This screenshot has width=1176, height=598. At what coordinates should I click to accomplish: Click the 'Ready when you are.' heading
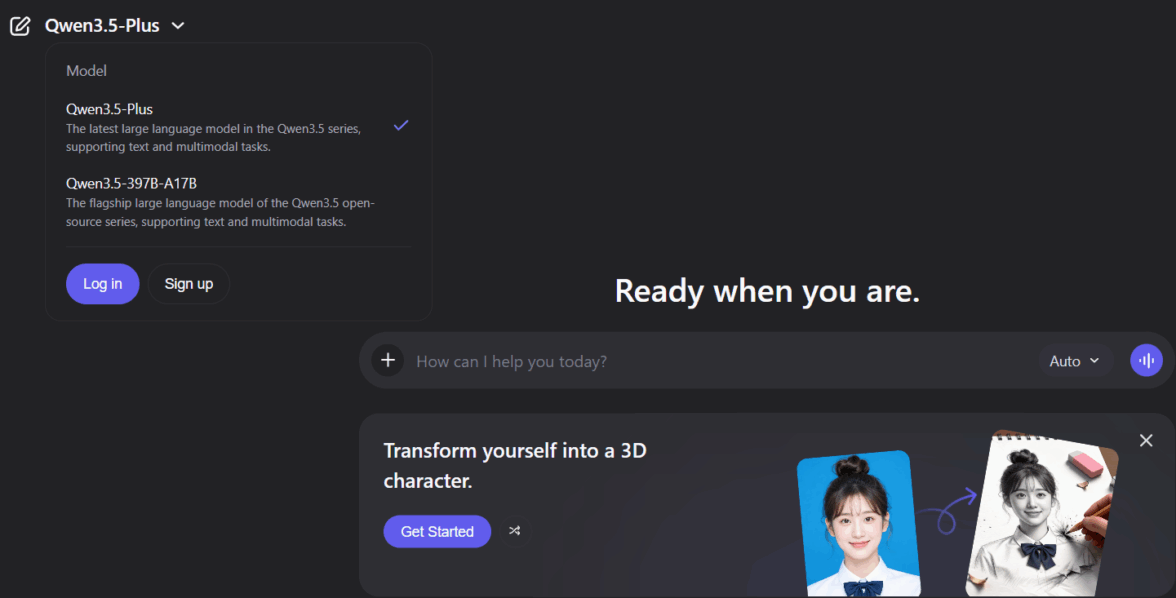point(767,291)
